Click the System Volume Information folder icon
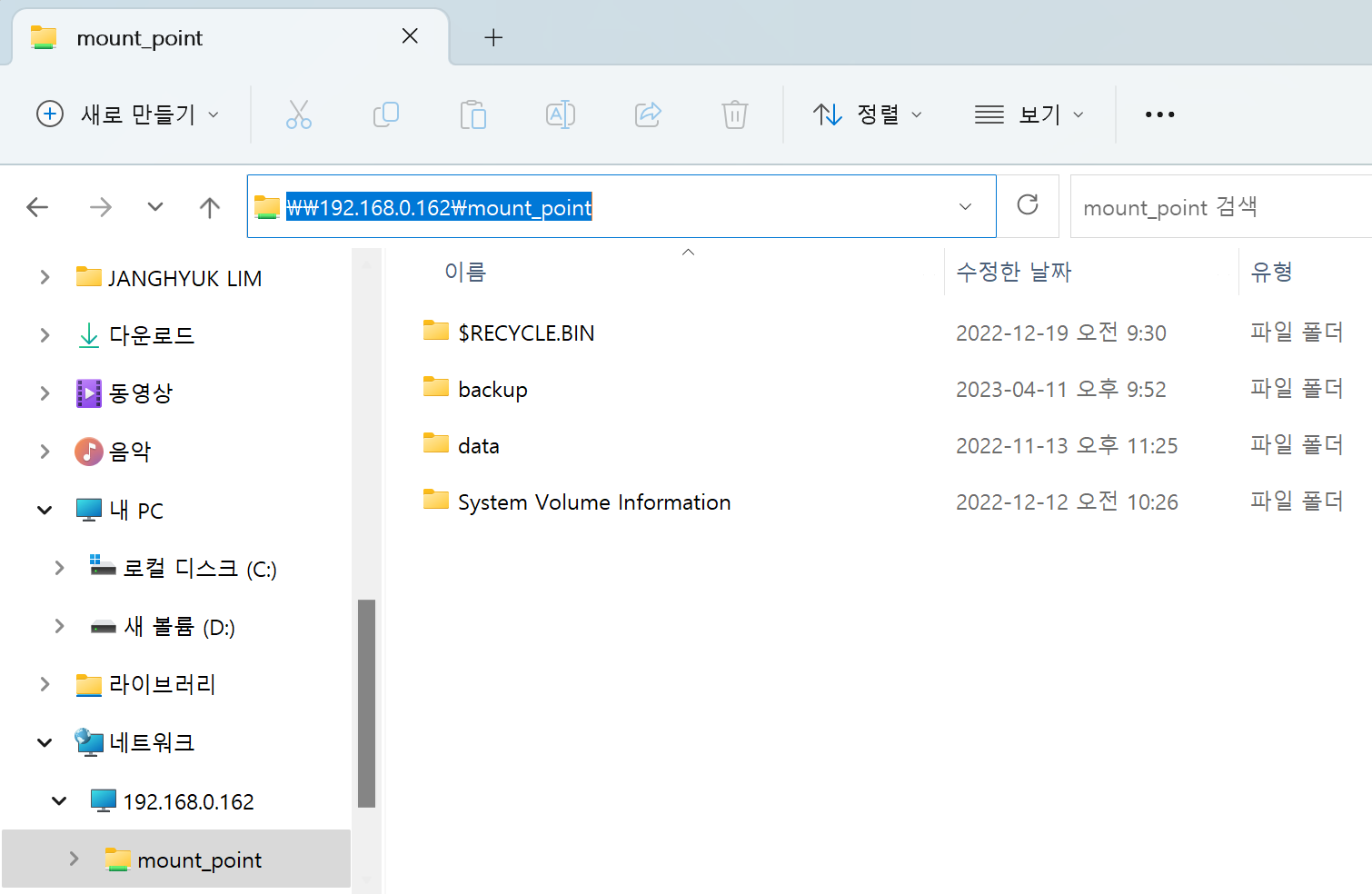The height and width of the screenshot is (894, 1372). point(436,500)
